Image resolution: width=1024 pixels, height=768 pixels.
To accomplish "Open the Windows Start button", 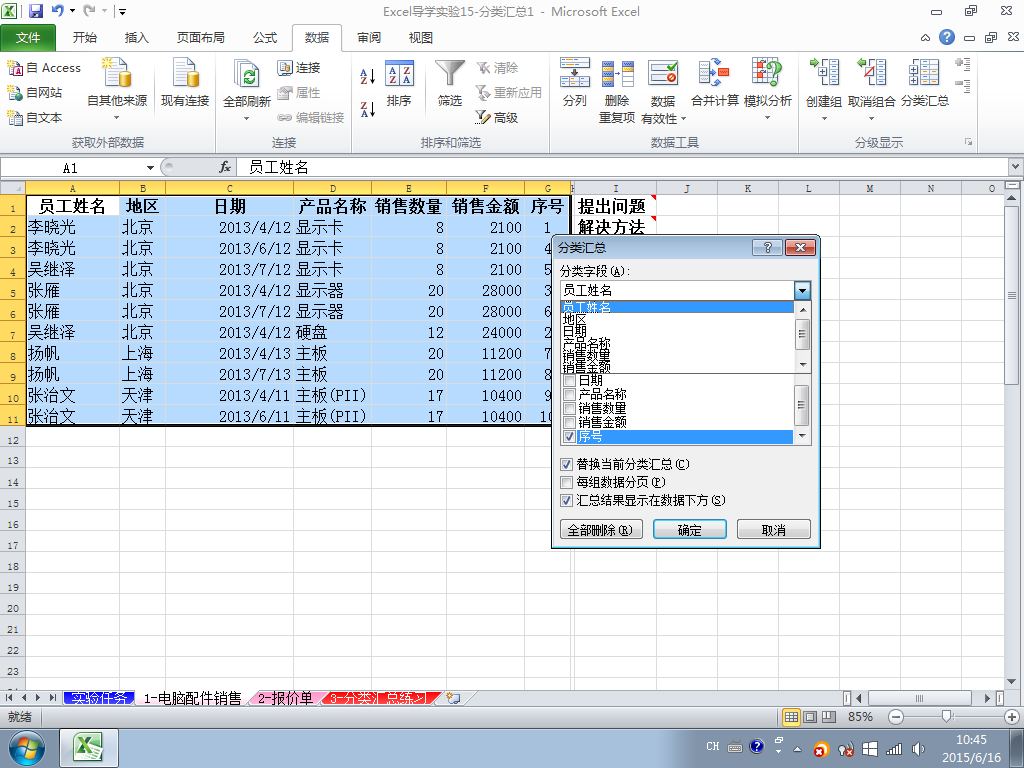I will click(x=27, y=748).
